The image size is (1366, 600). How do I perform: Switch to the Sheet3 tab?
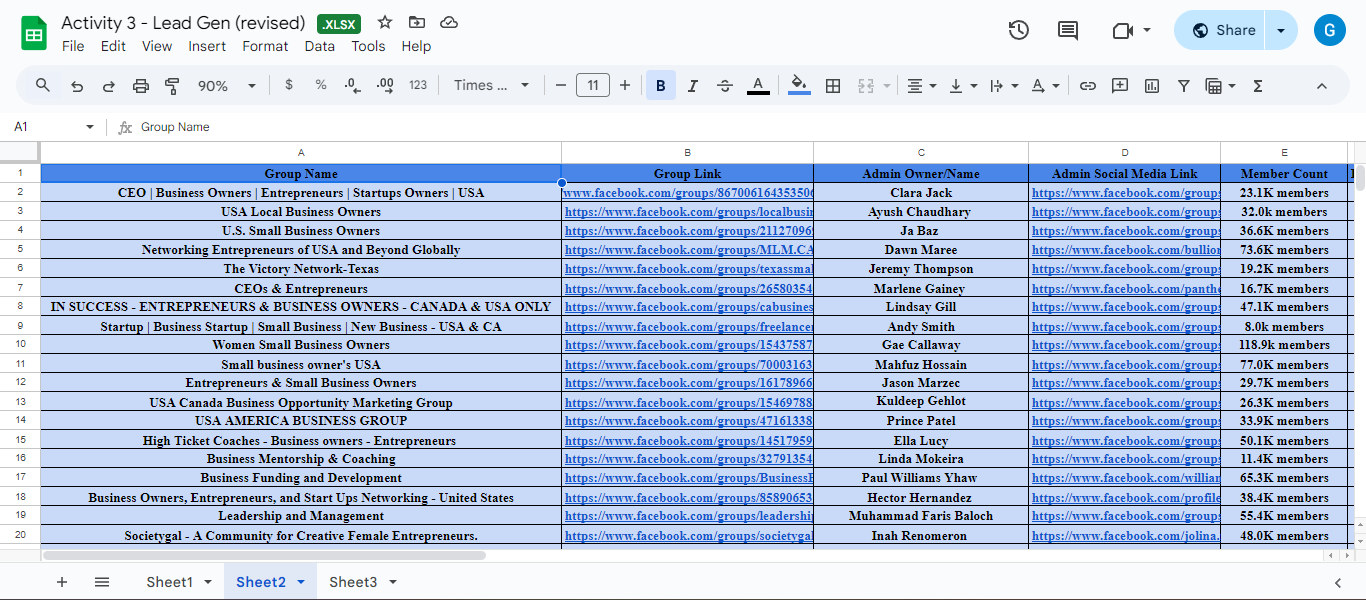tap(353, 582)
